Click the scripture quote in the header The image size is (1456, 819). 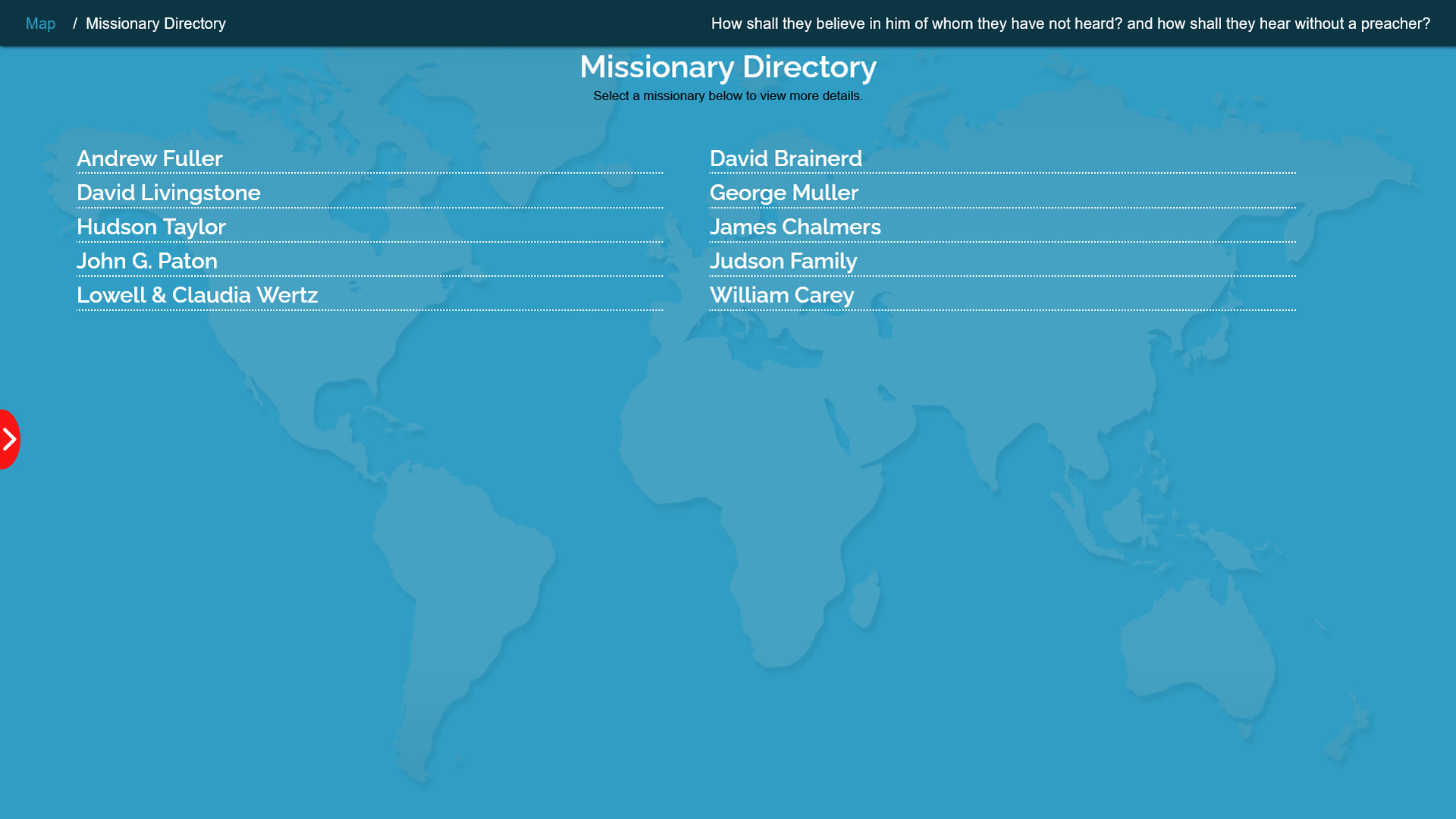1070,24
